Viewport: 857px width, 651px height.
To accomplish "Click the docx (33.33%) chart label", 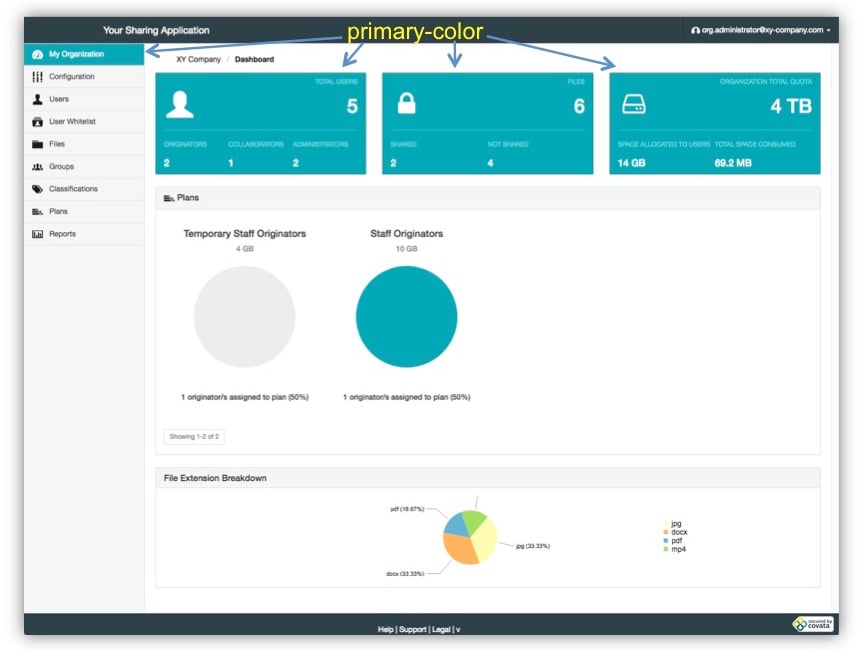I will [405, 574].
